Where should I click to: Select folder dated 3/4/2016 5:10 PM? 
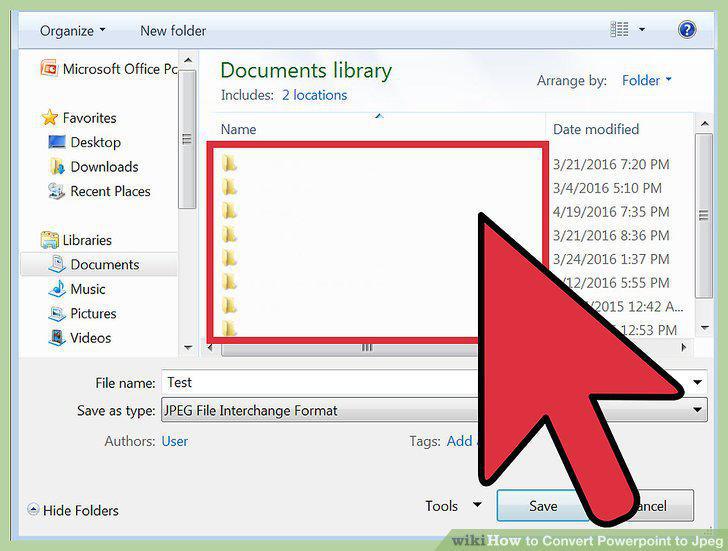click(x=229, y=187)
